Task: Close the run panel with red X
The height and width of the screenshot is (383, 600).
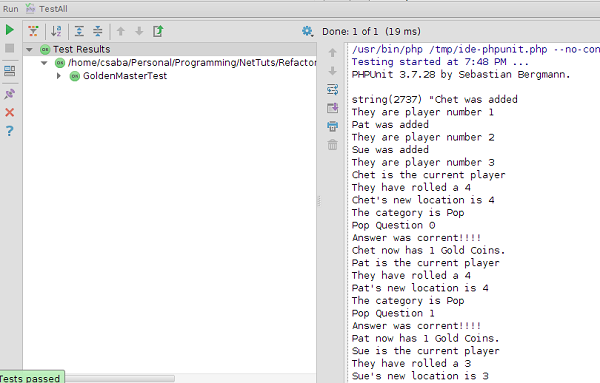Action: point(10,112)
